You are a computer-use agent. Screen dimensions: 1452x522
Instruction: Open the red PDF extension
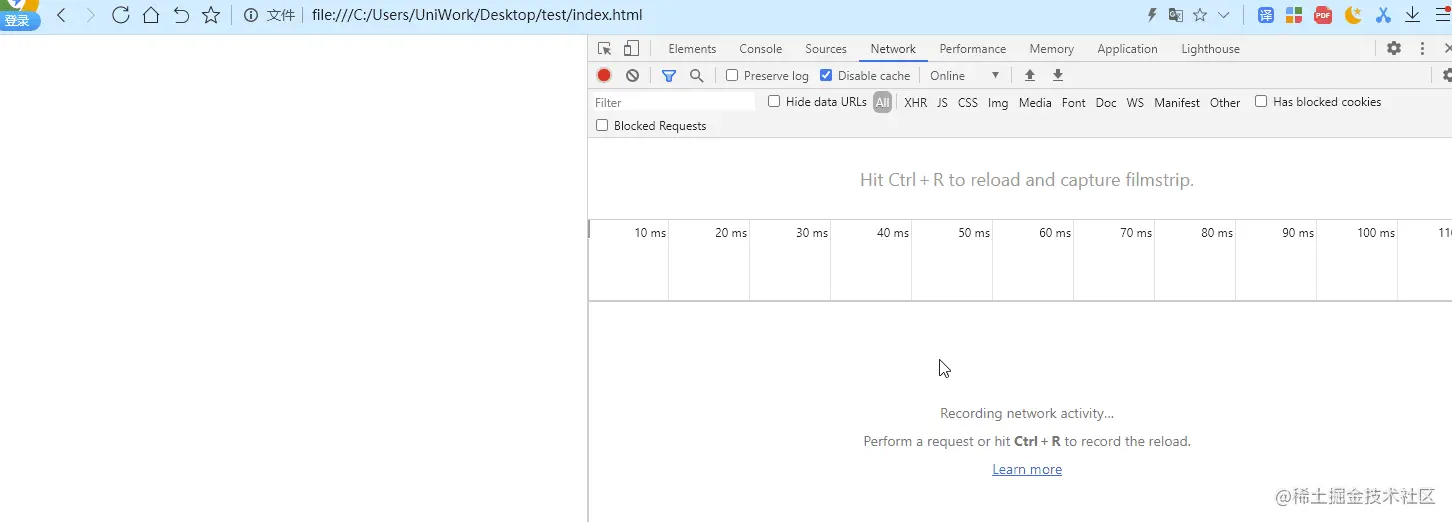tap(1323, 15)
